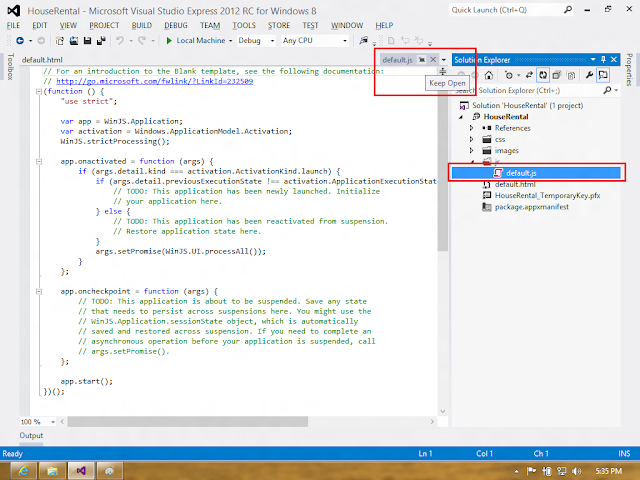Click split editor handle above scrollbar
The image size is (640, 480).
pyautogui.click(x=443, y=72)
